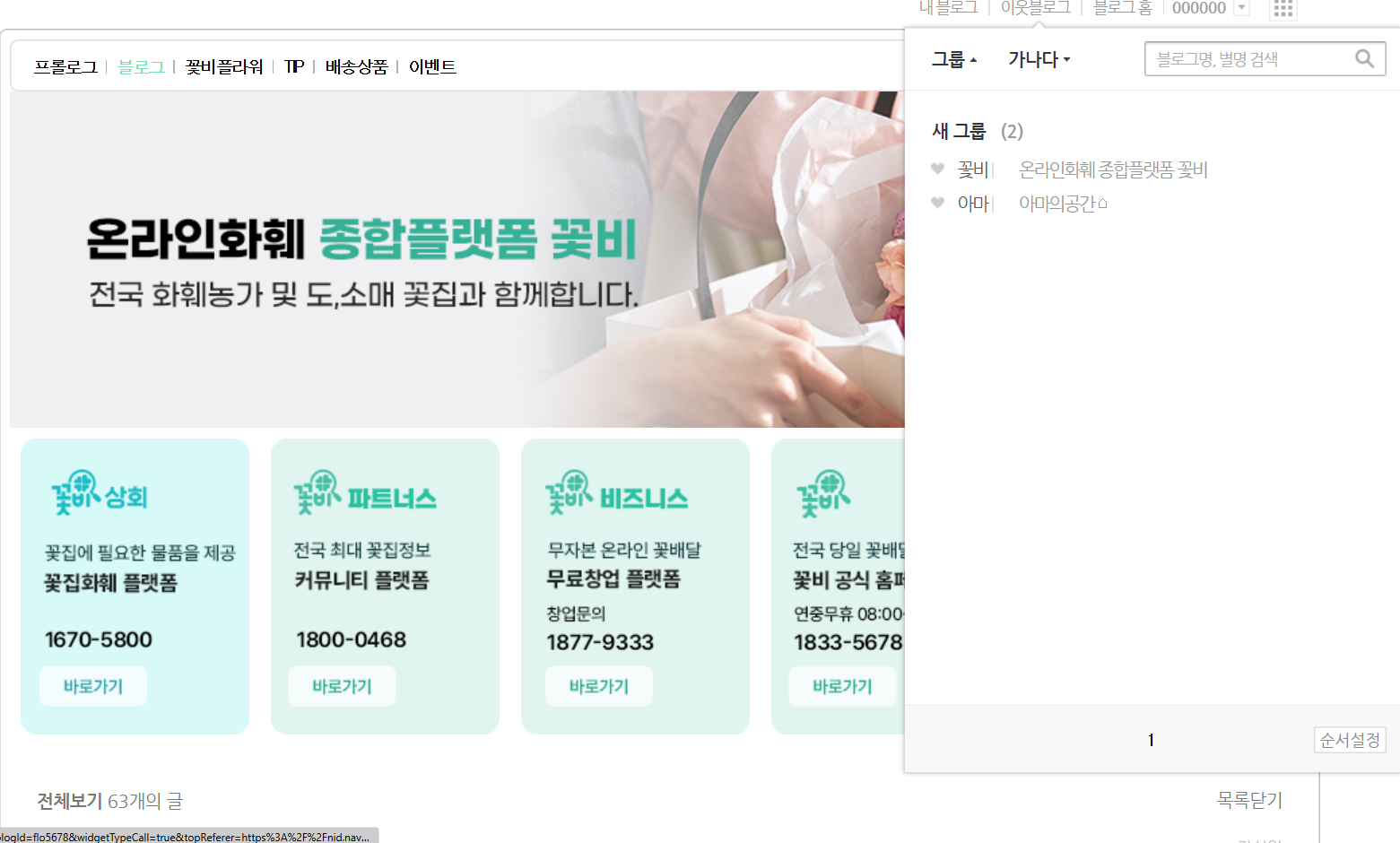
Task: Open the TIP category
Action: point(293,66)
